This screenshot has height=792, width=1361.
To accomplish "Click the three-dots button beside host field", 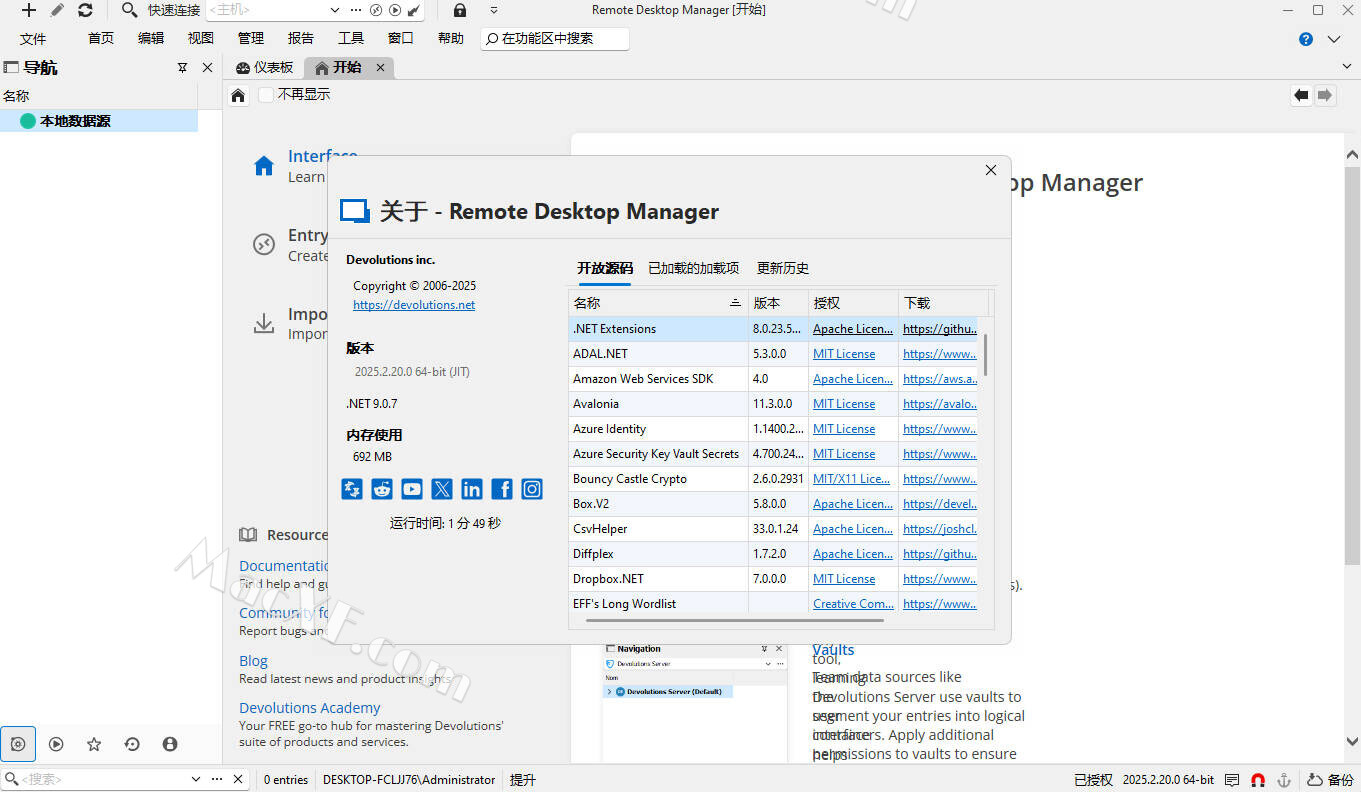I will coord(356,10).
